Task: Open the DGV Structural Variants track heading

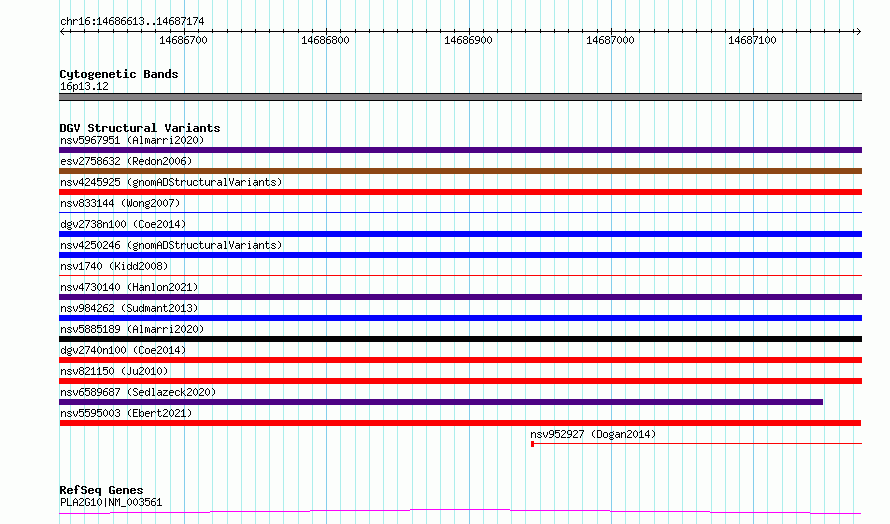Action: (x=140, y=128)
